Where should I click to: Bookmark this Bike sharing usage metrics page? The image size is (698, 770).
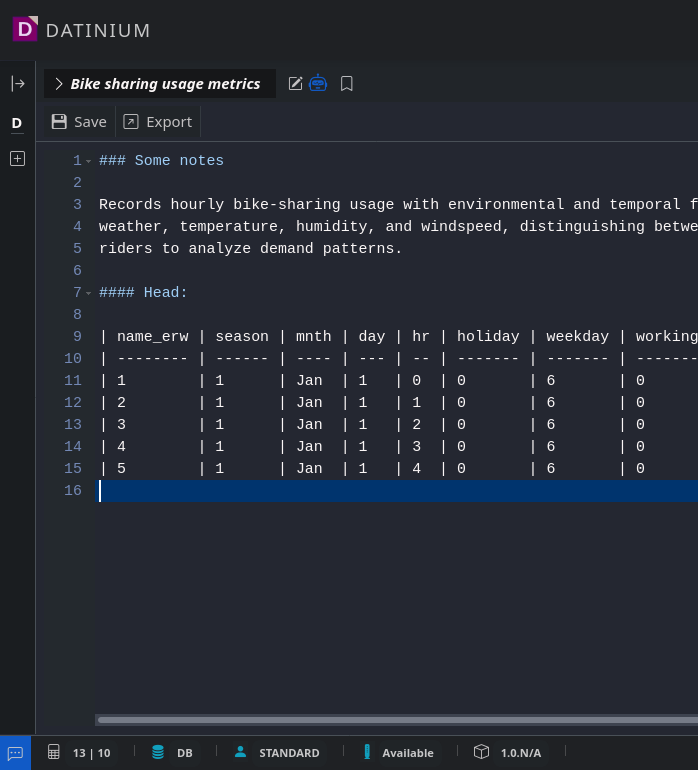coord(347,84)
